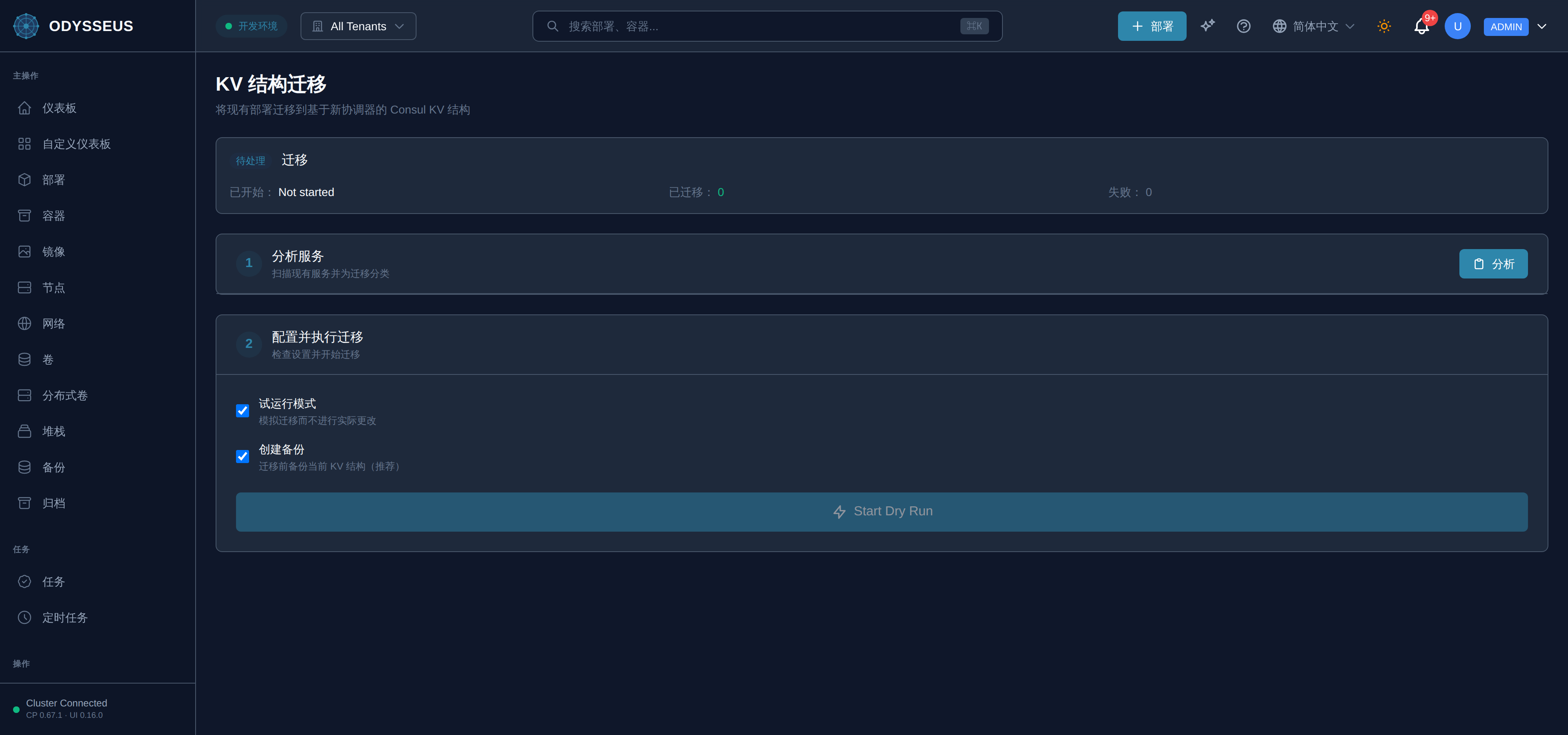Uncheck the 试运行模式 checkbox
This screenshot has height=735, width=1568.
click(242, 411)
